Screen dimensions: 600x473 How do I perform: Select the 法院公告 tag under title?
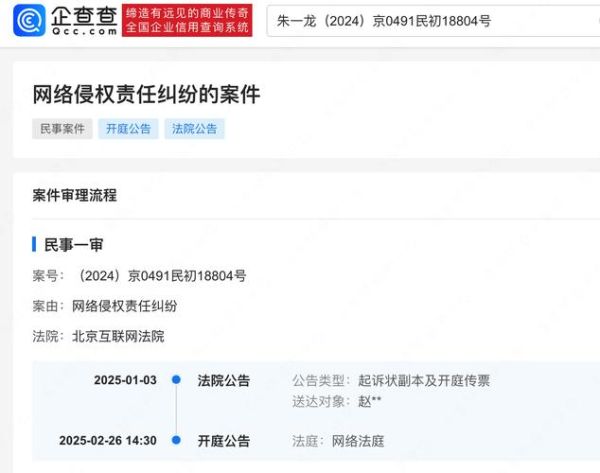194,129
